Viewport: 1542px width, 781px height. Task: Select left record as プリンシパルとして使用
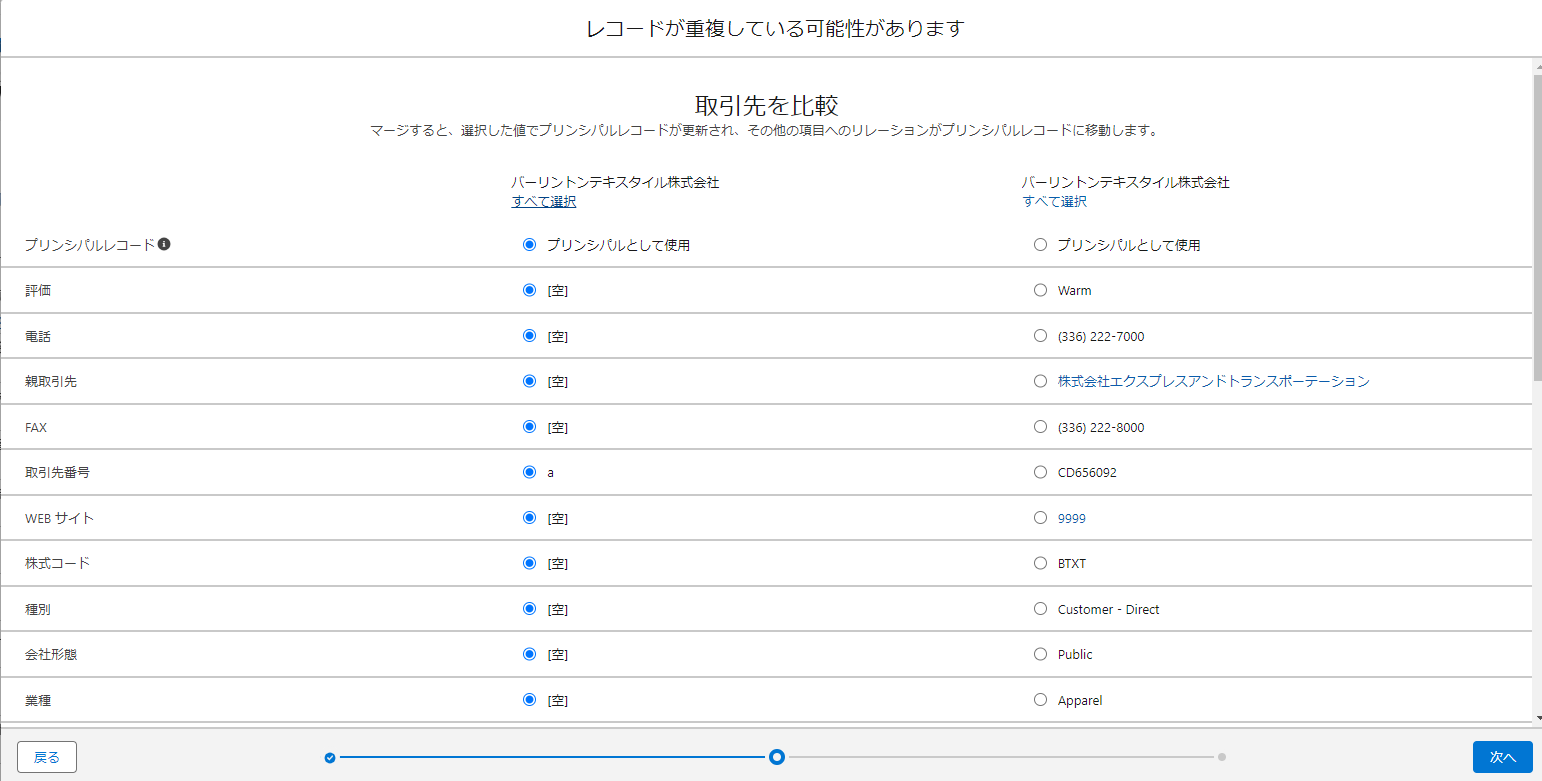tap(530, 245)
